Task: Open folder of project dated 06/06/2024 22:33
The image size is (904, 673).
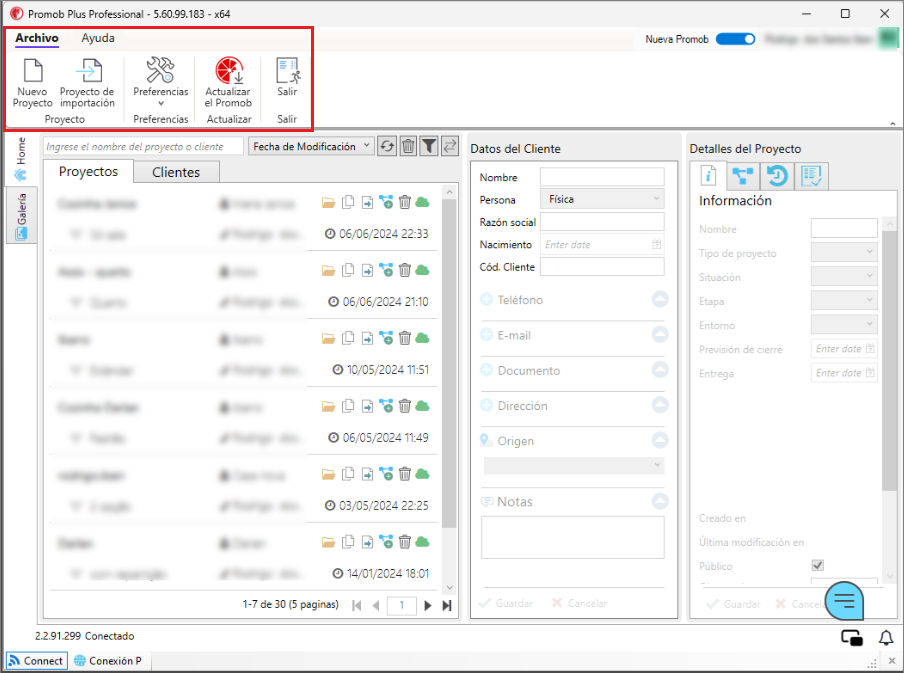Action: 328,202
